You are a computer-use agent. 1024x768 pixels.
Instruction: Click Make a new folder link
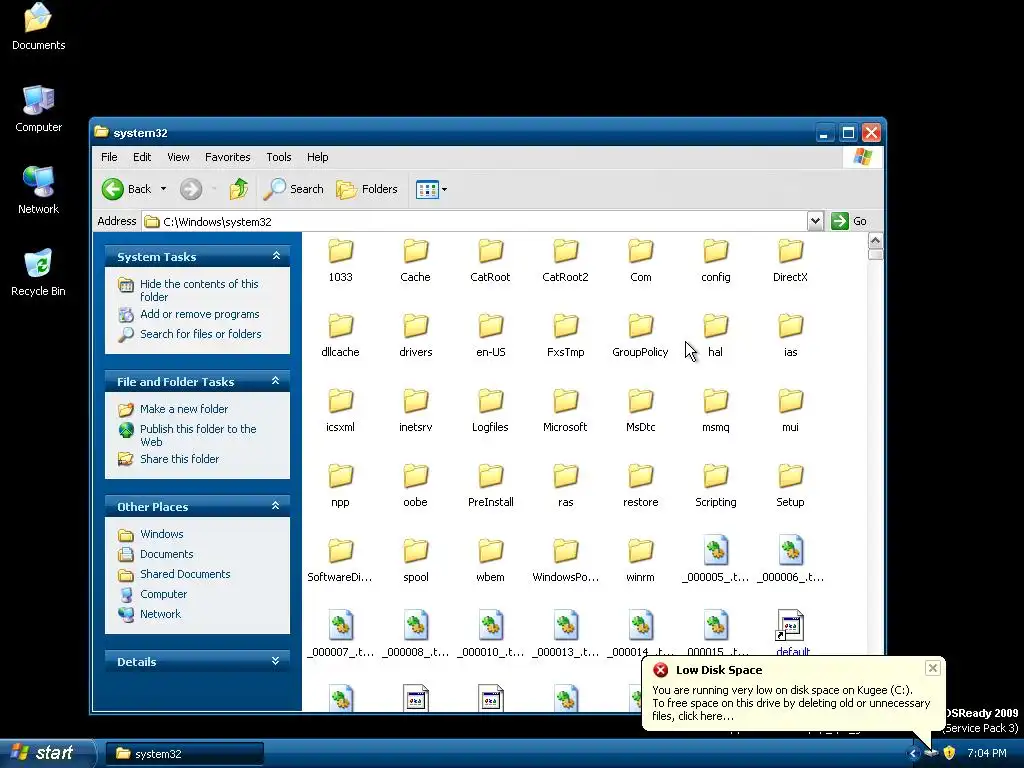coord(184,409)
